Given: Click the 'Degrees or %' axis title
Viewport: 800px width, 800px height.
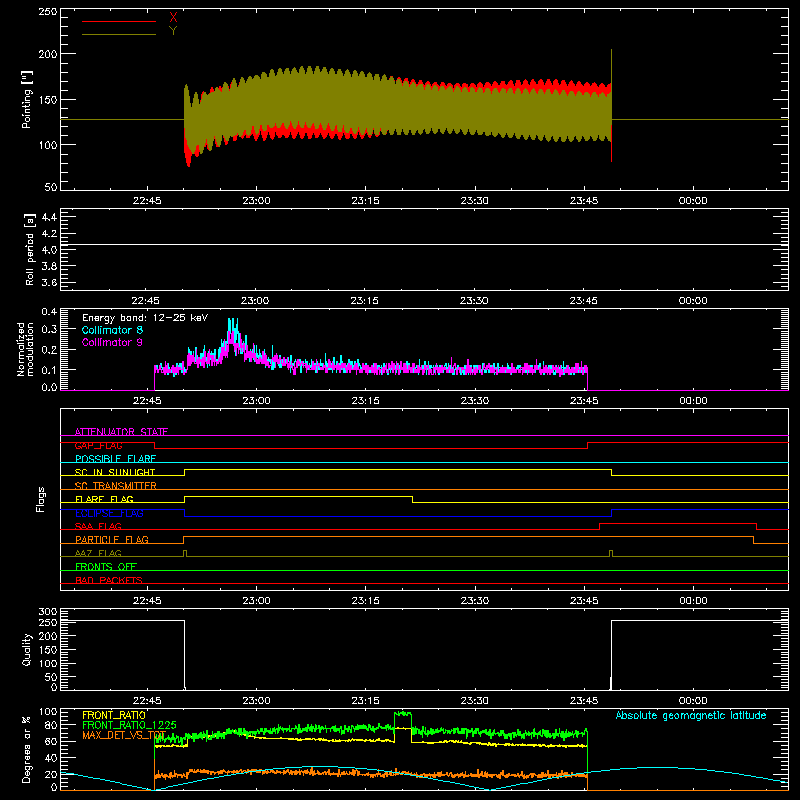Looking at the screenshot, I should tap(27, 749).
